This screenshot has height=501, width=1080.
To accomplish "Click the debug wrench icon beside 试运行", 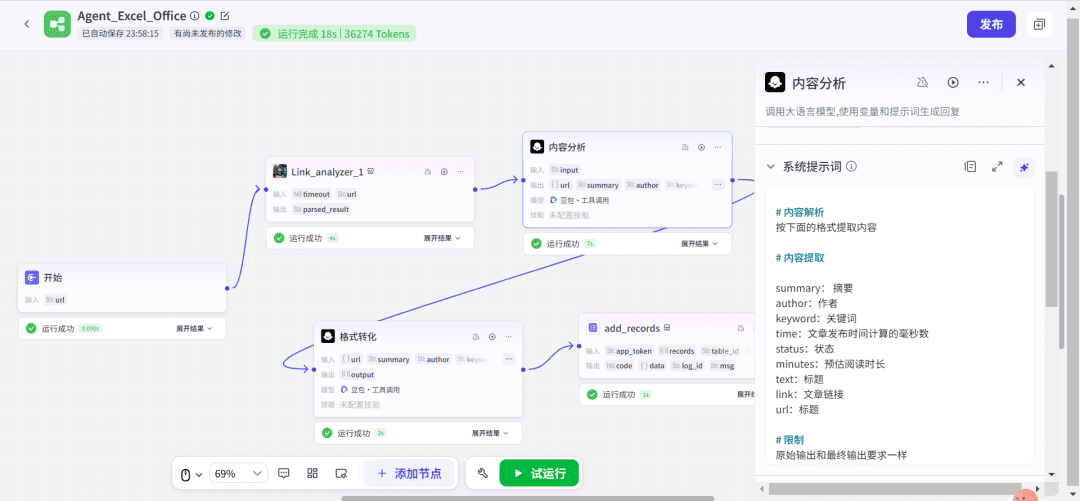I will click(483, 473).
